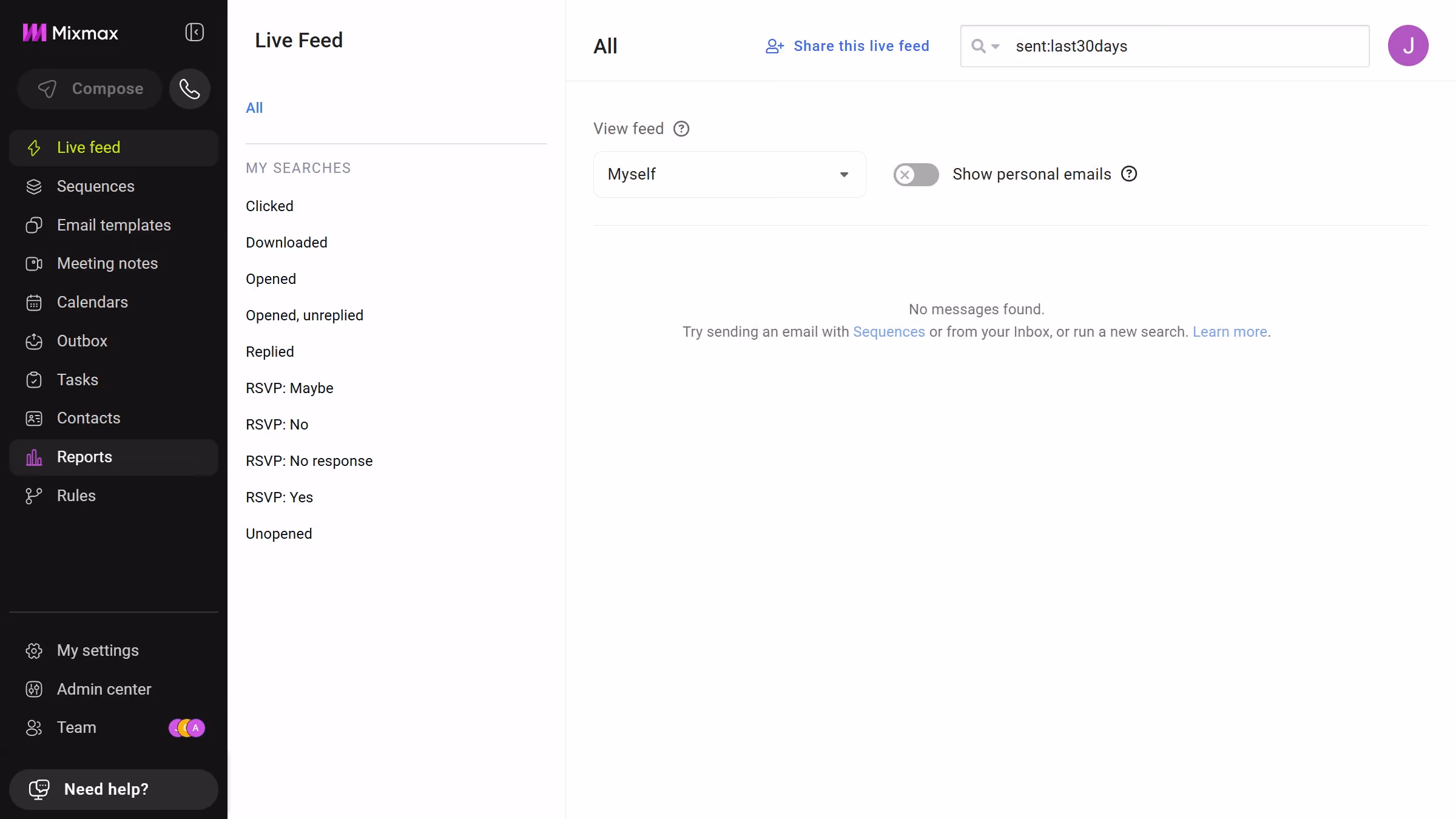The image size is (1456, 819).
Task: Select the Opened, unreplied search
Action: [x=305, y=315]
